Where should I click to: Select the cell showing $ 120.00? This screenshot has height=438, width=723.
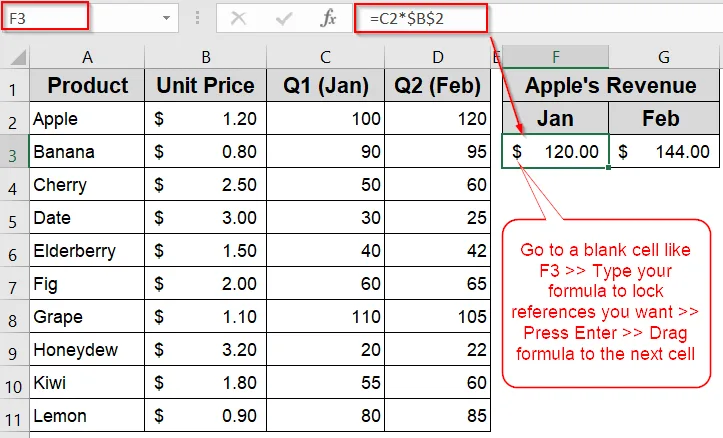point(556,152)
